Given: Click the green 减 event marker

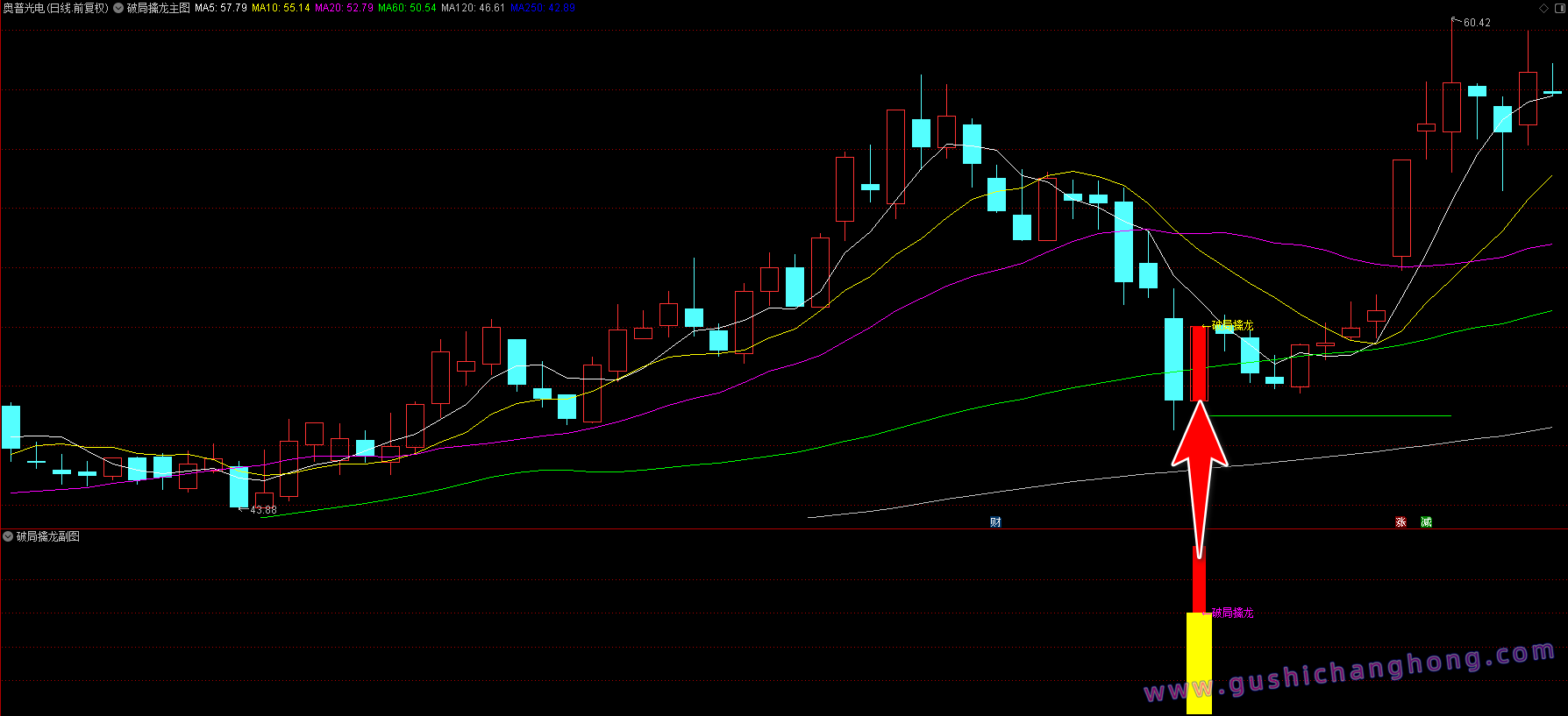Looking at the screenshot, I should (1426, 522).
